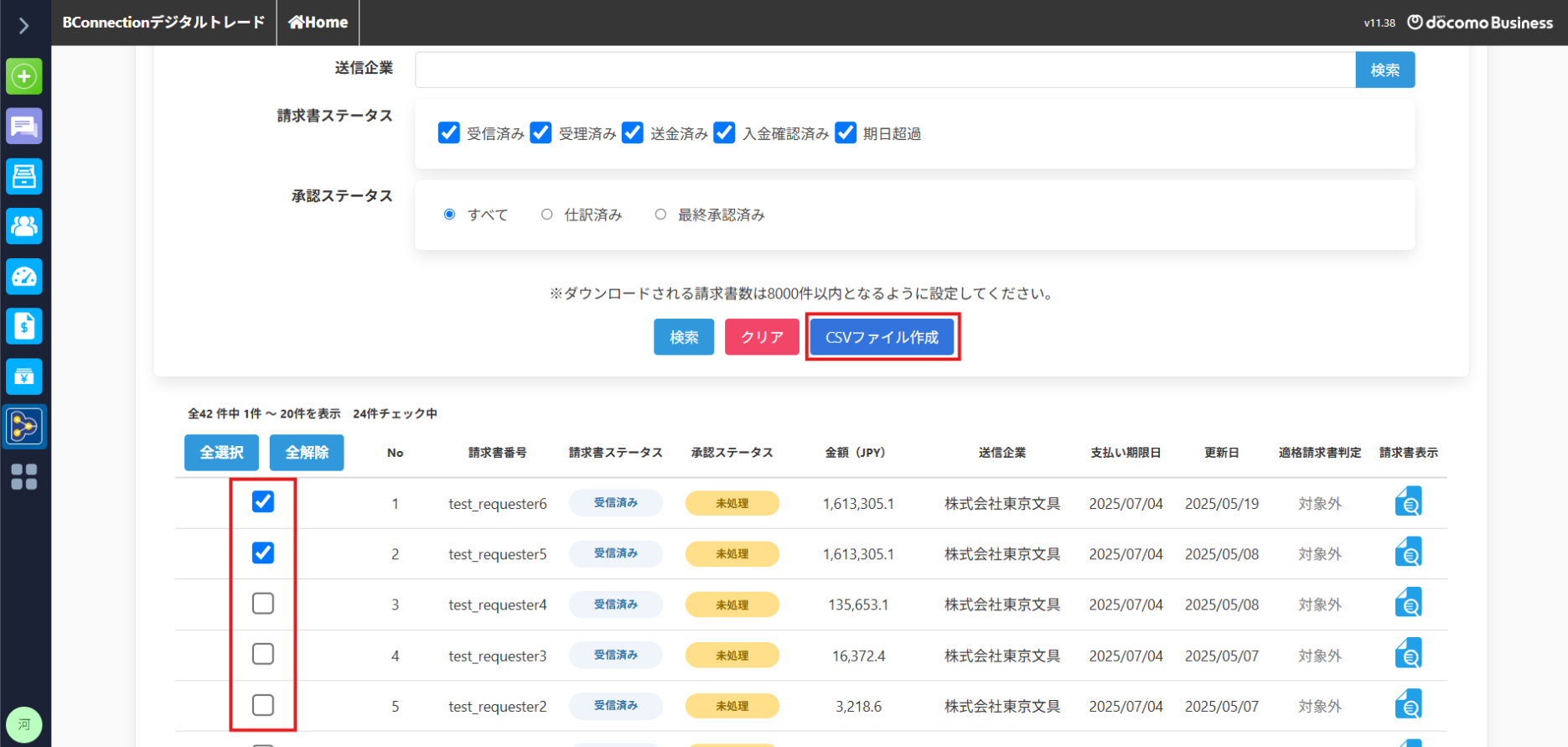1568x747 pixels.
Task: Click the CSVファイル作成 button
Action: pyautogui.click(x=882, y=337)
